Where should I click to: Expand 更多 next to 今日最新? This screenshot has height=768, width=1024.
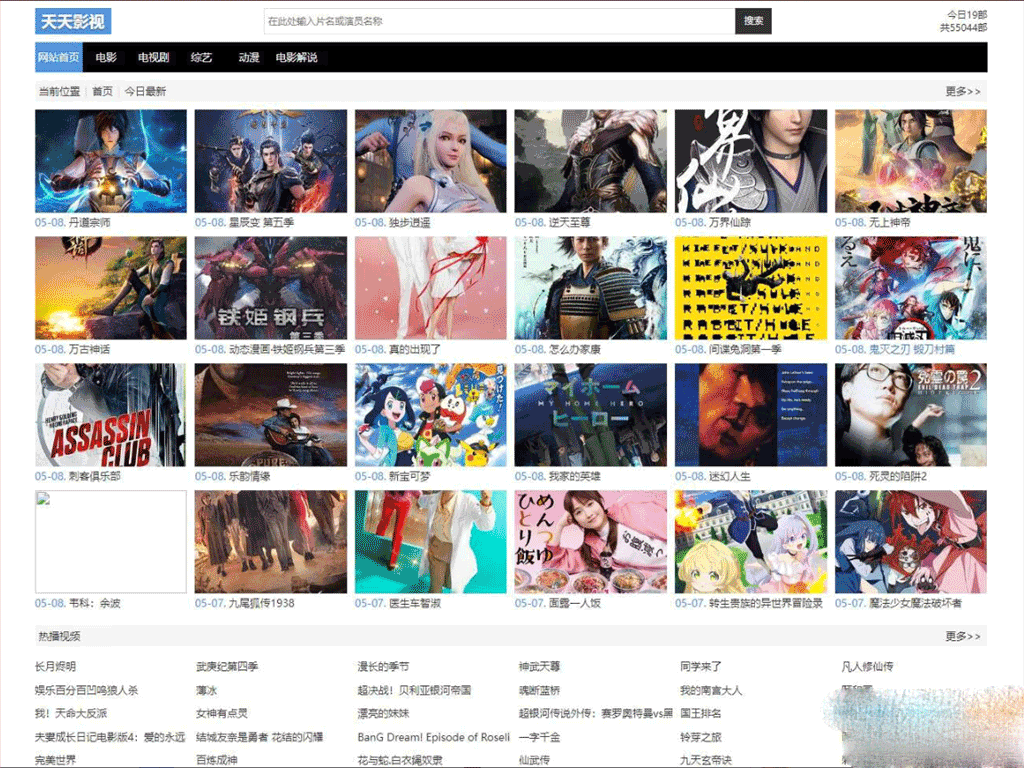pos(962,91)
